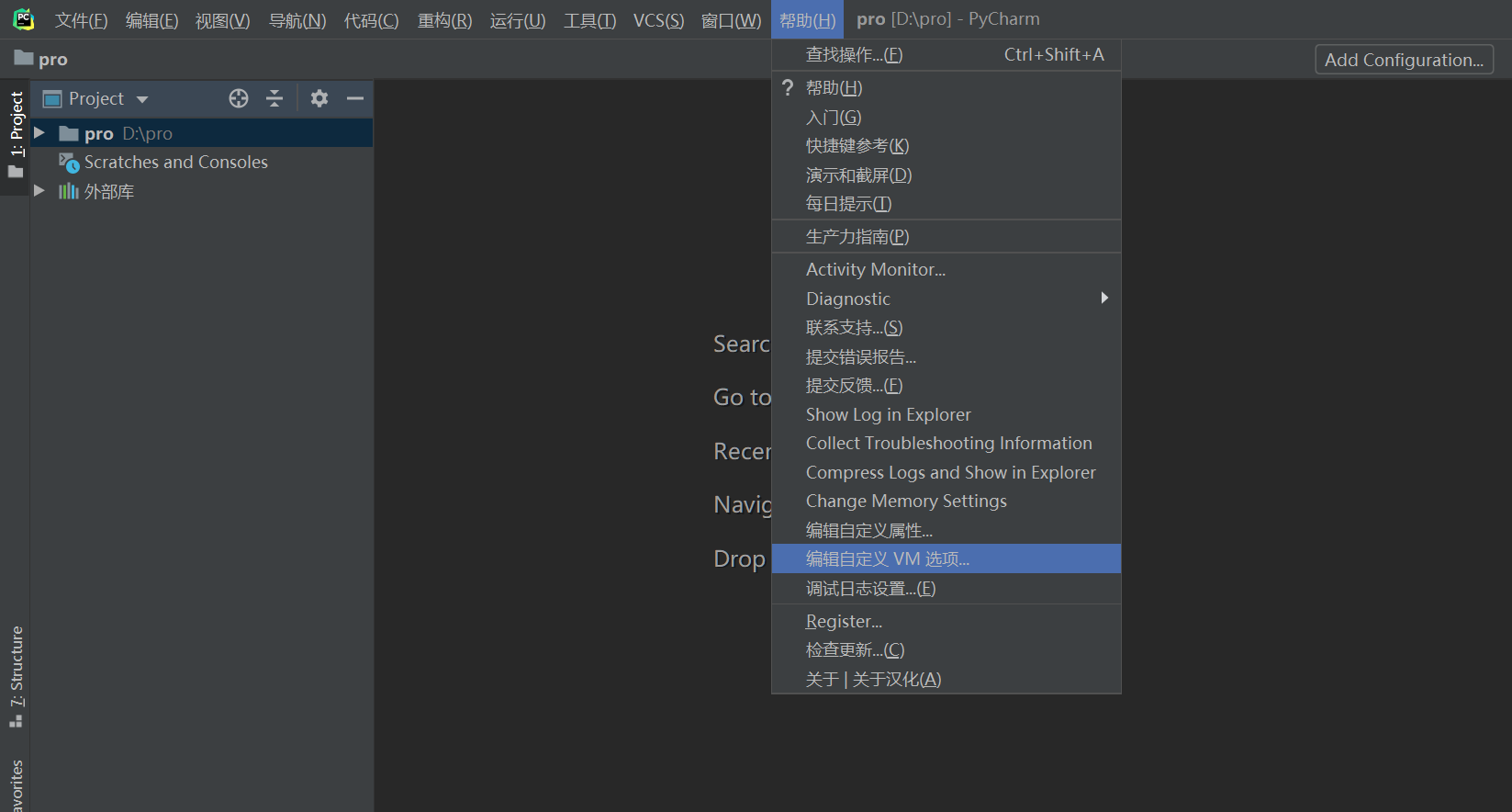This screenshot has width=1512, height=812.
Task: Click the pro folder icon in breadcrumb
Action: [x=24, y=58]
